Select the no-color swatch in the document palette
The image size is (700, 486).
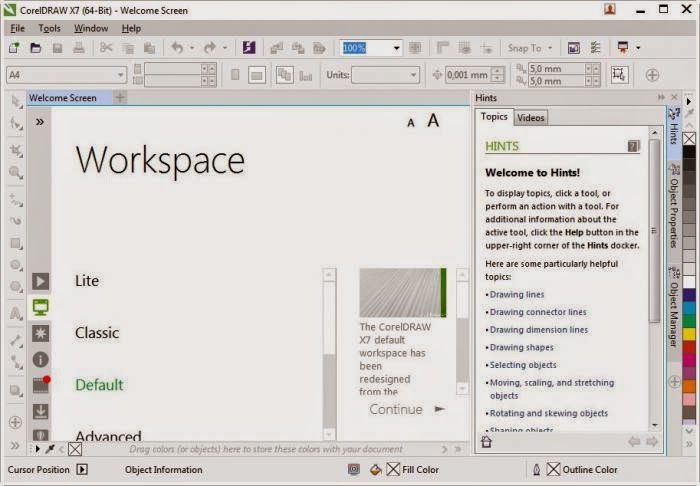75,449
